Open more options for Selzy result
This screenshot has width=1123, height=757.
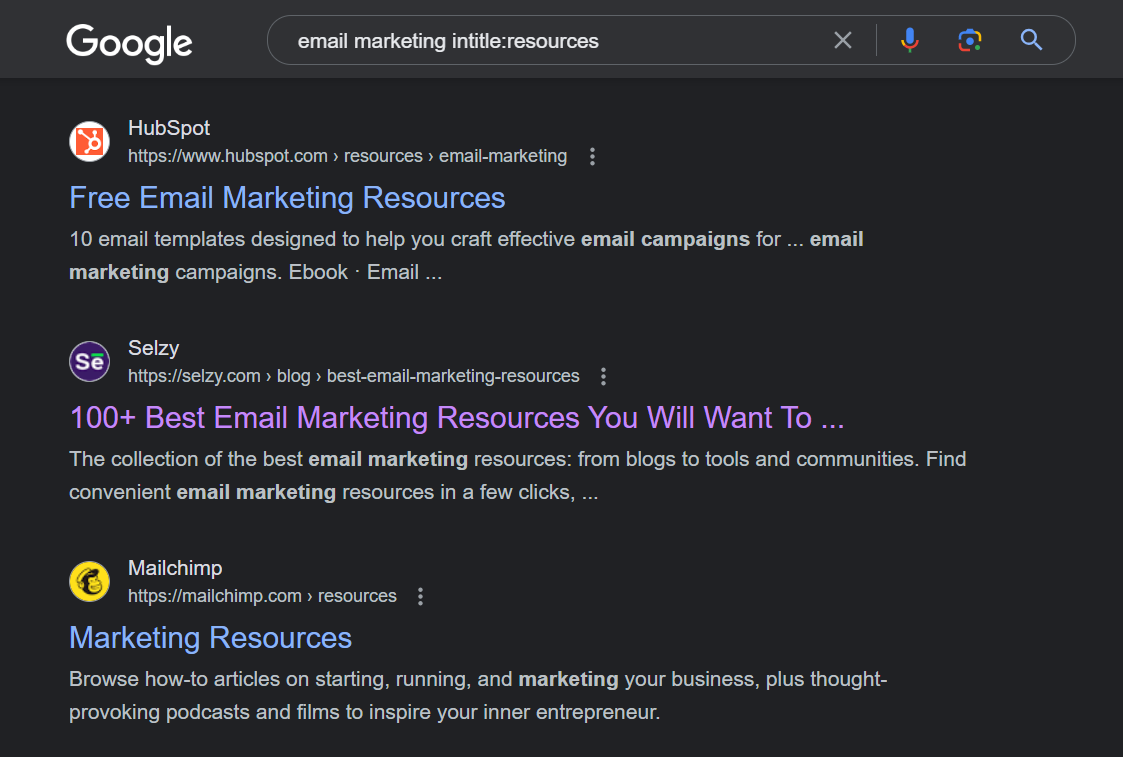[x=603, y=376]
